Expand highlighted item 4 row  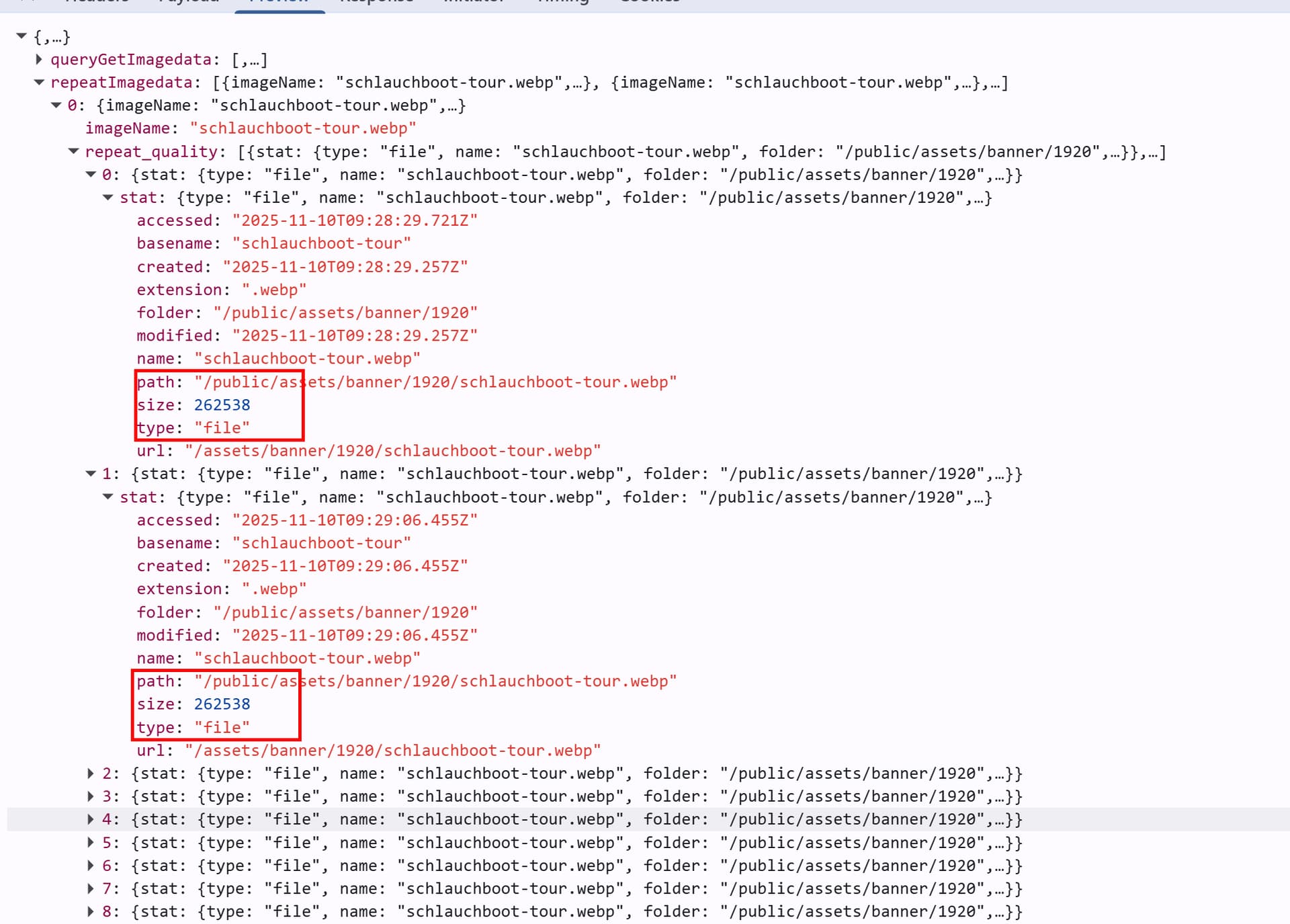[91, 819]
